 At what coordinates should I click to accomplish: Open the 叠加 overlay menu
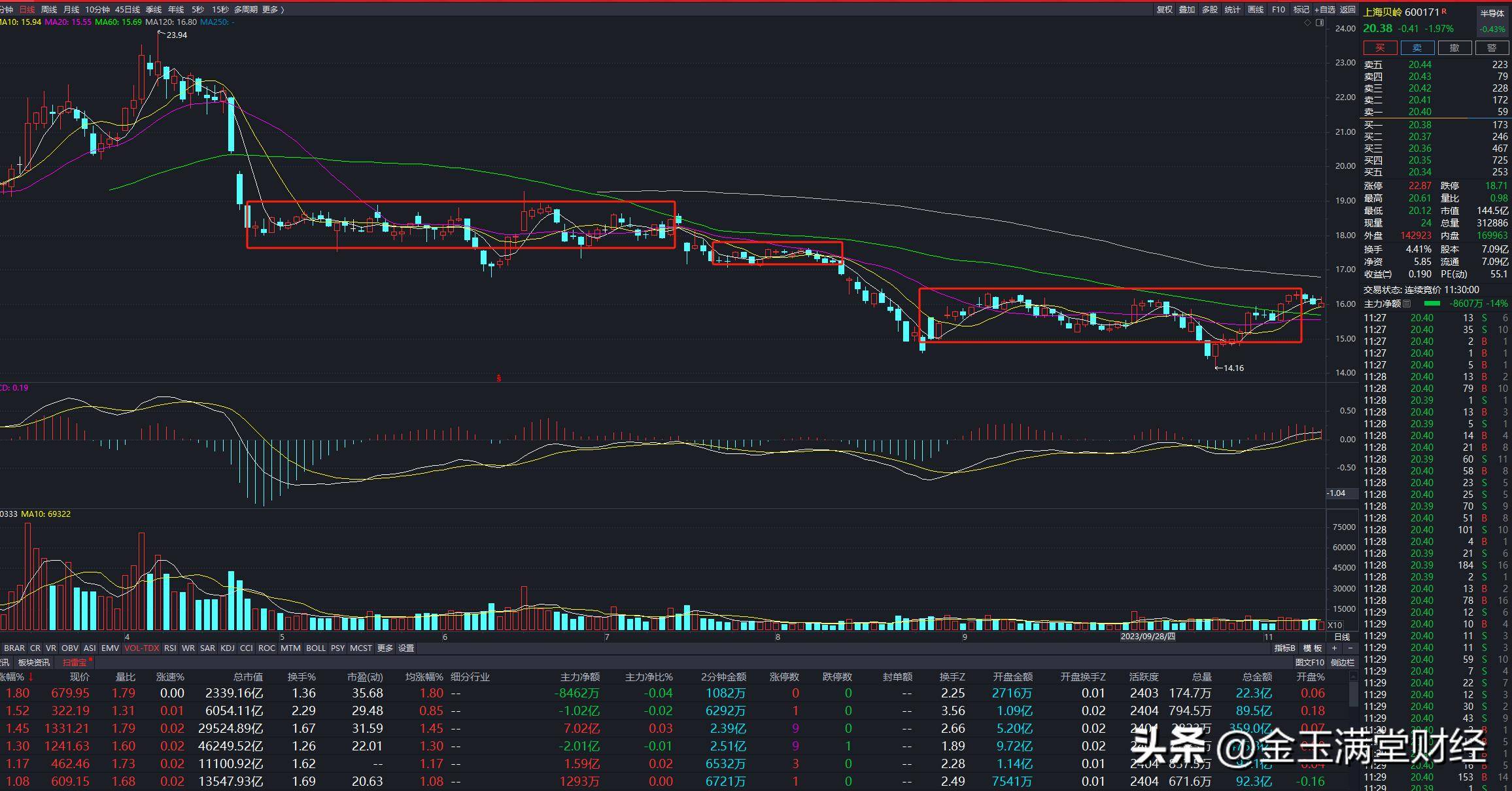coord(1187,10)
